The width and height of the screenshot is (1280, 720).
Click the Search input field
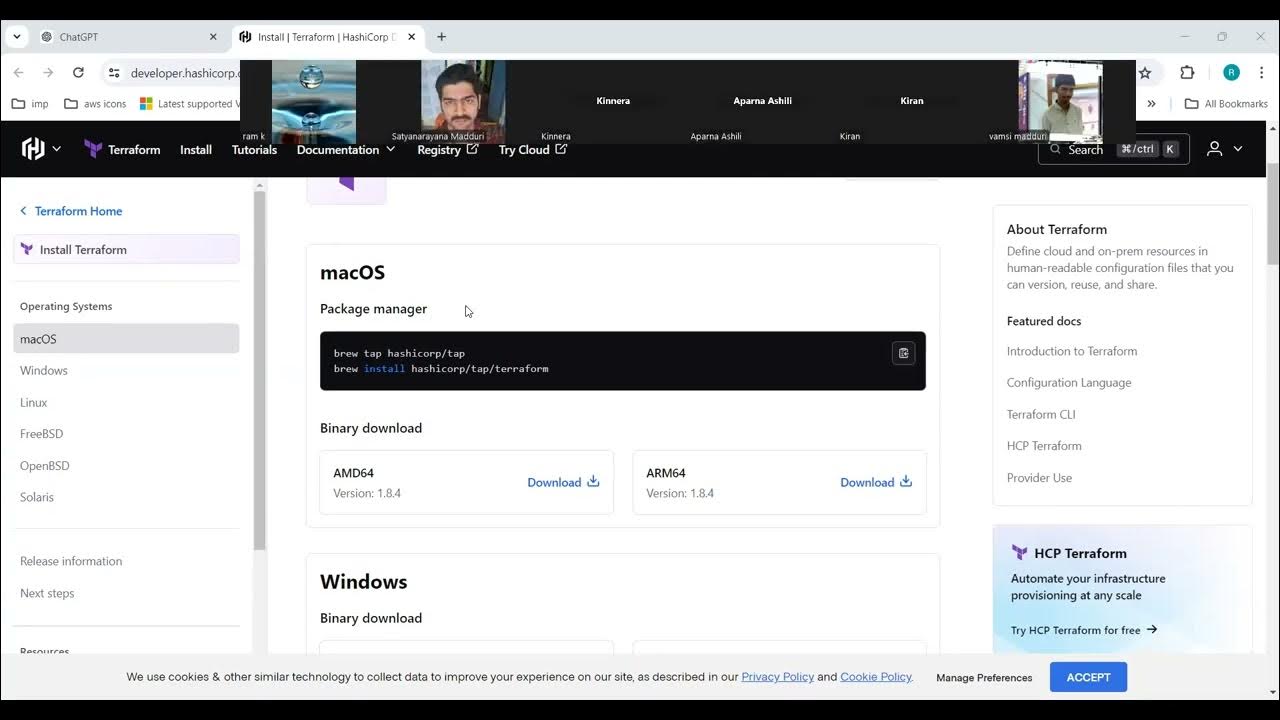pos(1114,149)
